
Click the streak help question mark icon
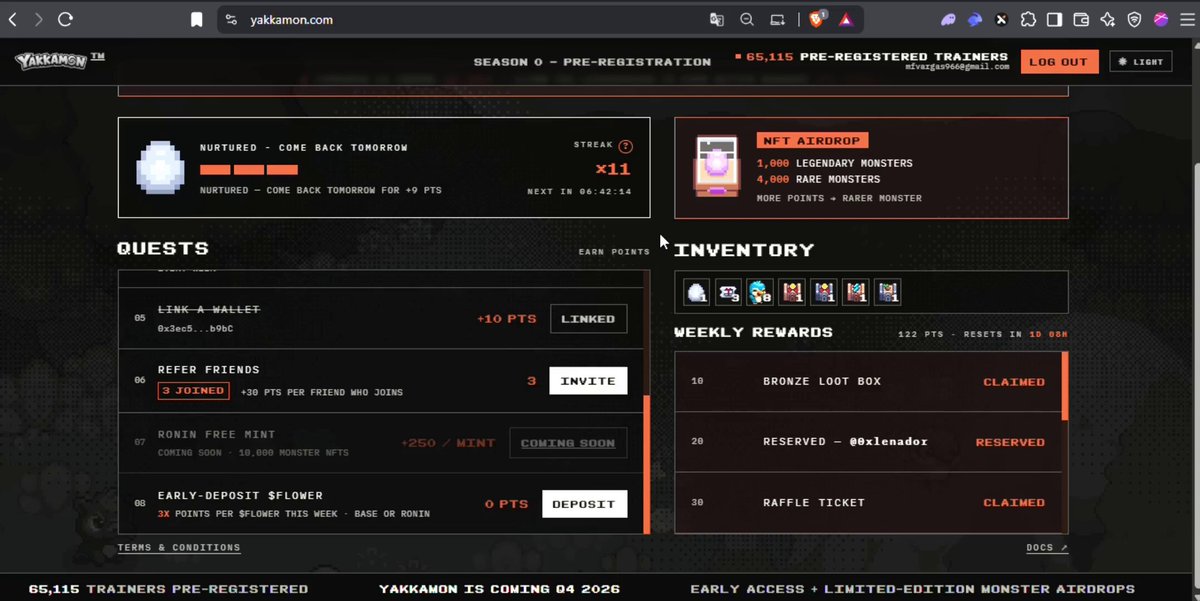click(x=626, y=146)
